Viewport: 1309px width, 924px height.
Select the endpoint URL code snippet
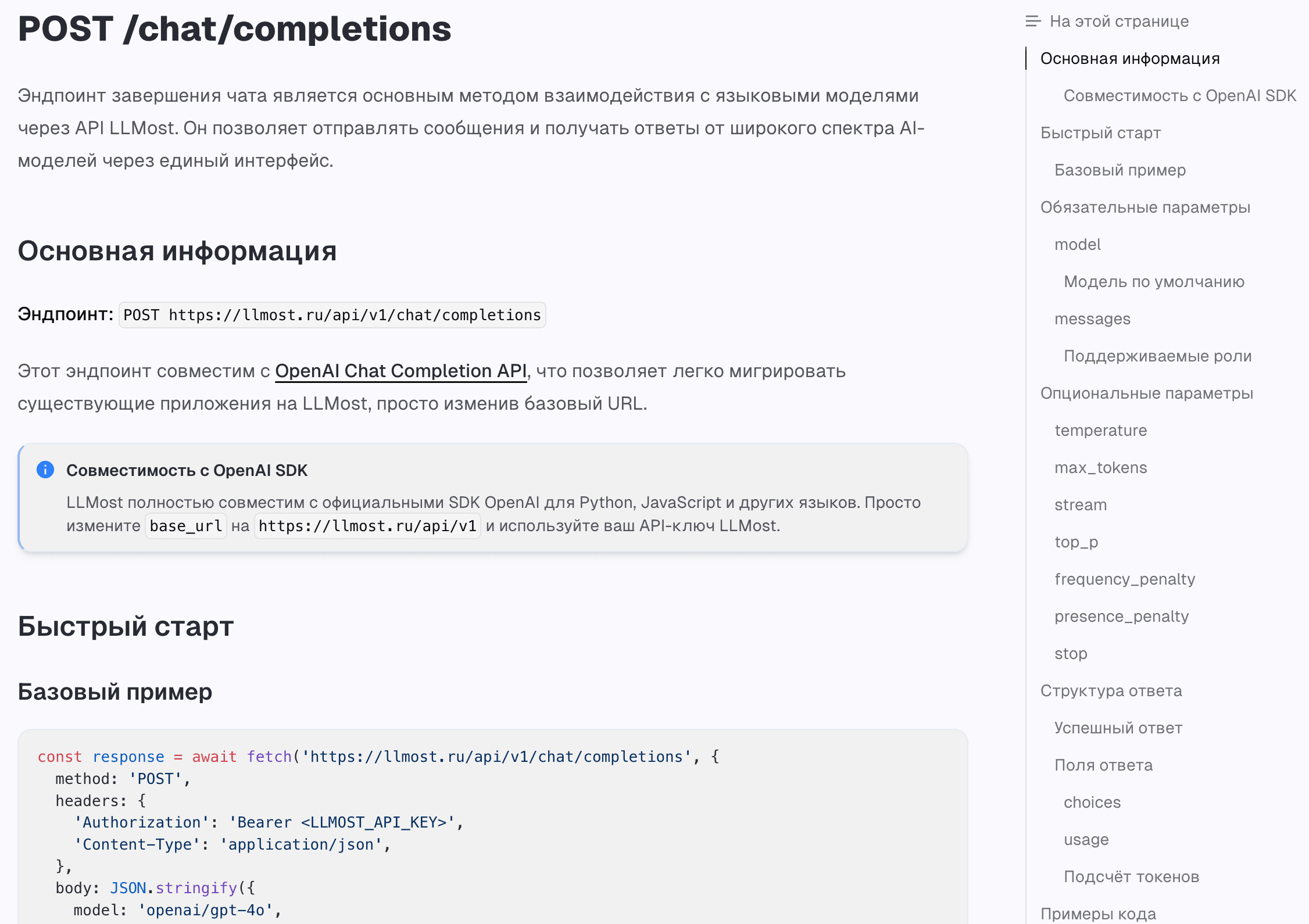click(332, 315)
